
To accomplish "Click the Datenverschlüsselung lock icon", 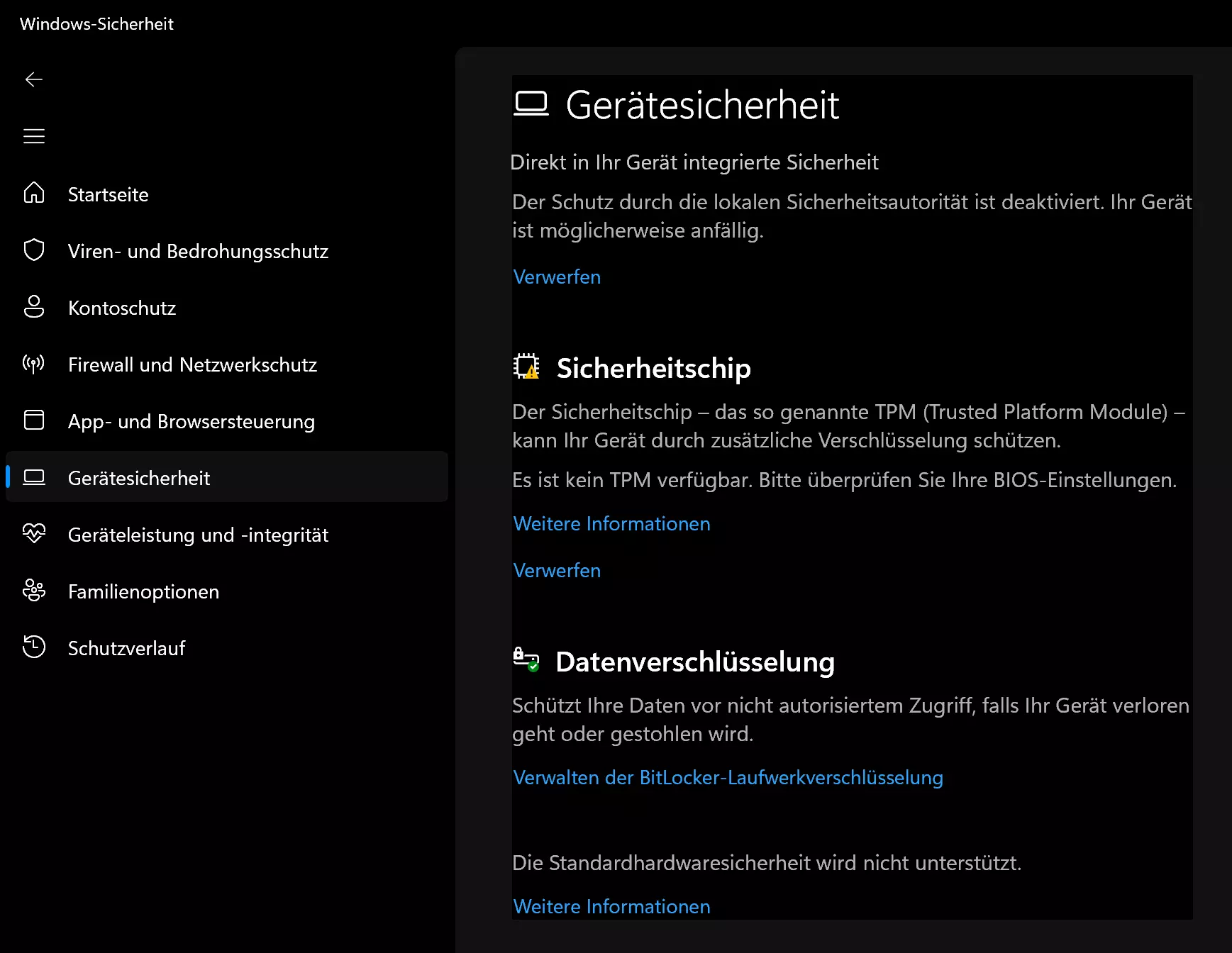I will click(526, 659).
